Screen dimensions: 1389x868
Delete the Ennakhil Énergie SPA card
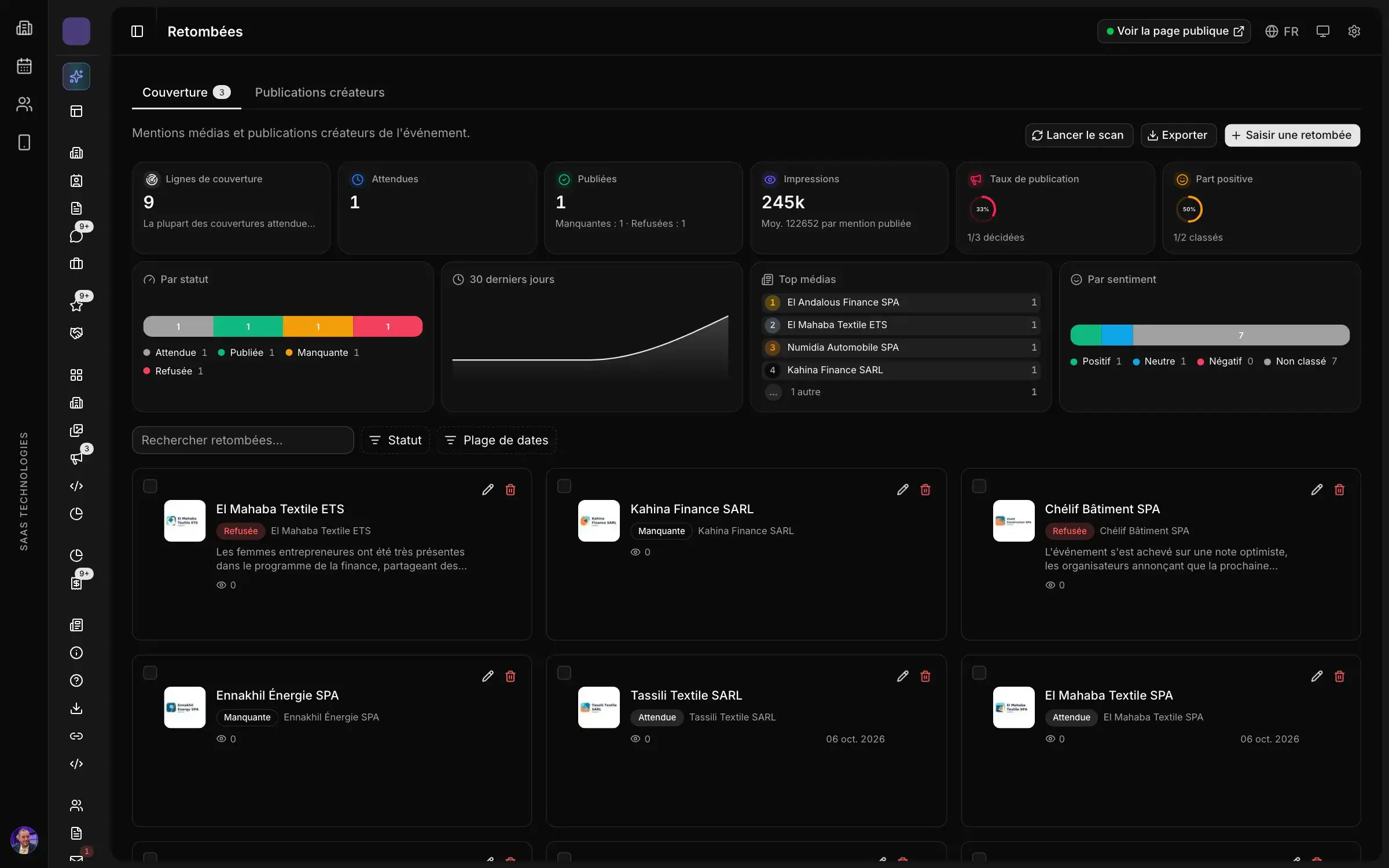coord(510,676)
